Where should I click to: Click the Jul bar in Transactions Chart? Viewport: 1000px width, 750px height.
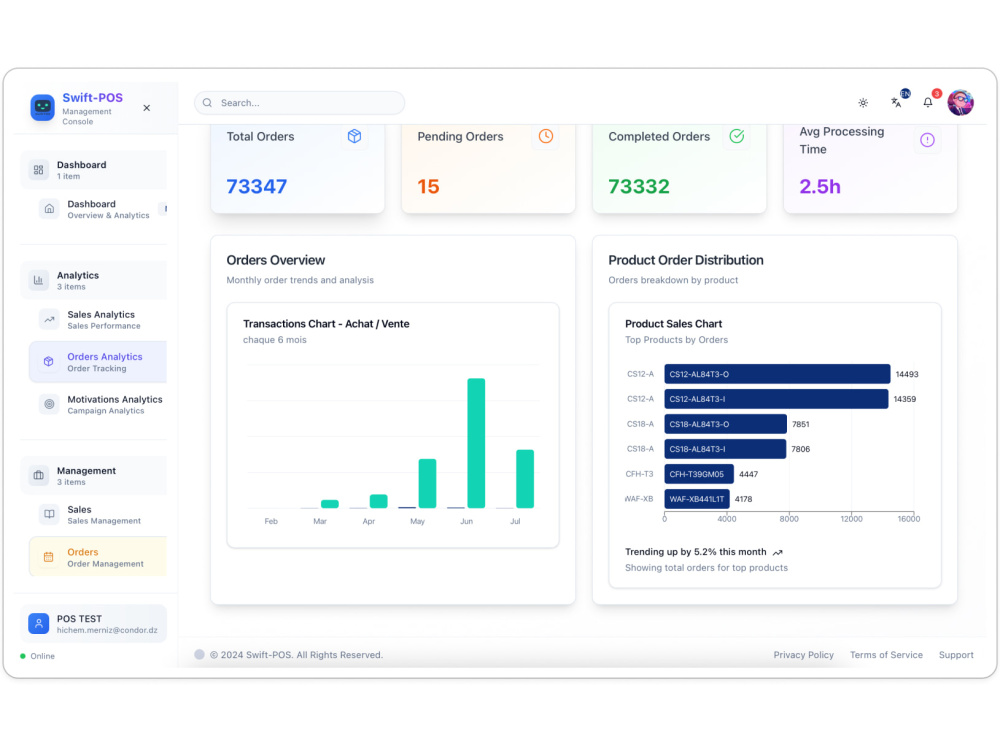[x=525, y=479]
